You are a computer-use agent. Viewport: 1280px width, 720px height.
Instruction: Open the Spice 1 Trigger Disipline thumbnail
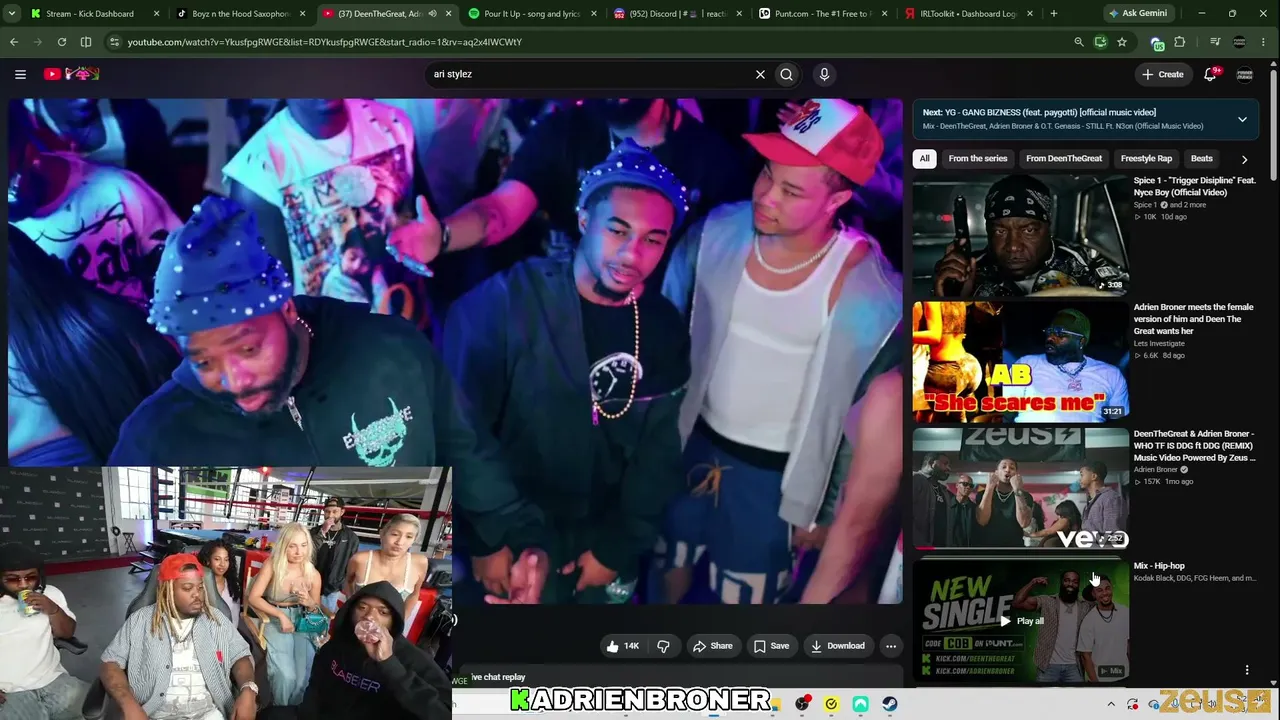point(1020,236)
